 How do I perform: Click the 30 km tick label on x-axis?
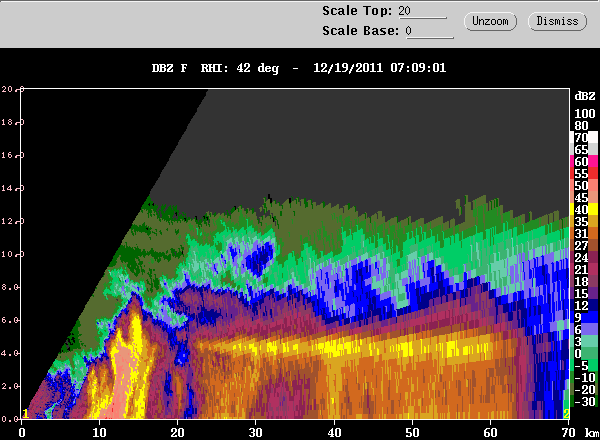[x=256, y=433]
